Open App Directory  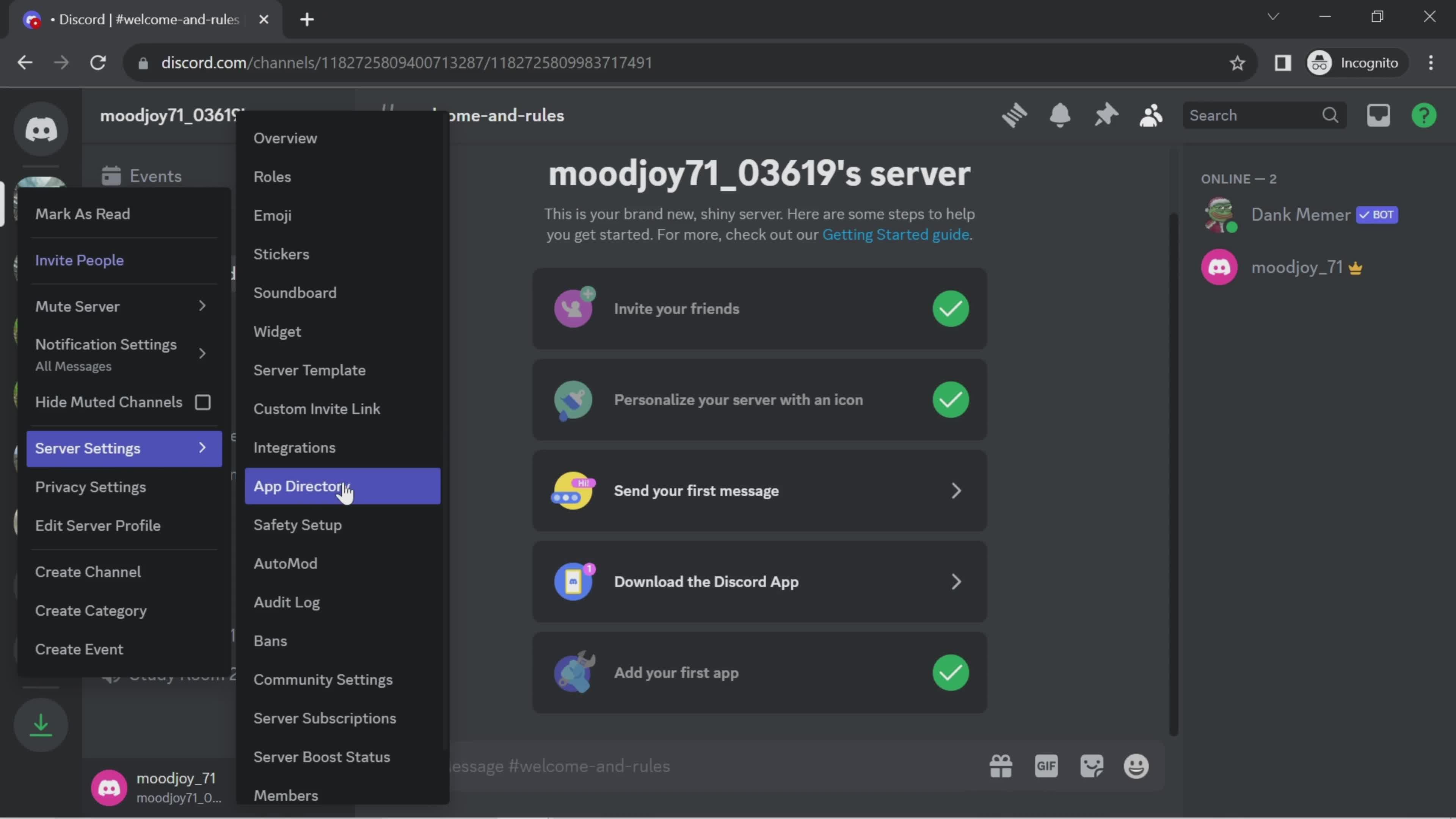tap(342, 486)
